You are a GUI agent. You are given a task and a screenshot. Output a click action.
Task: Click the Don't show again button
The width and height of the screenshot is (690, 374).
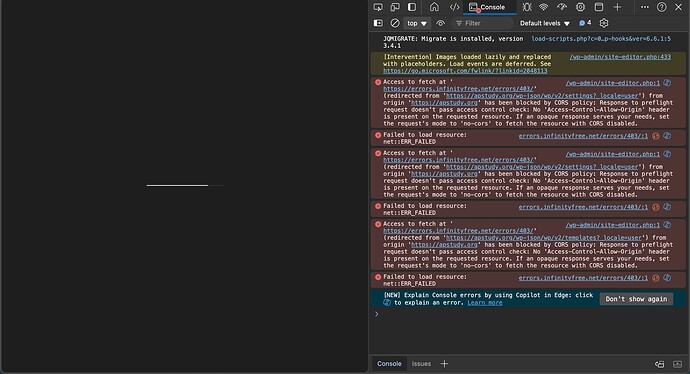(636, 299)
